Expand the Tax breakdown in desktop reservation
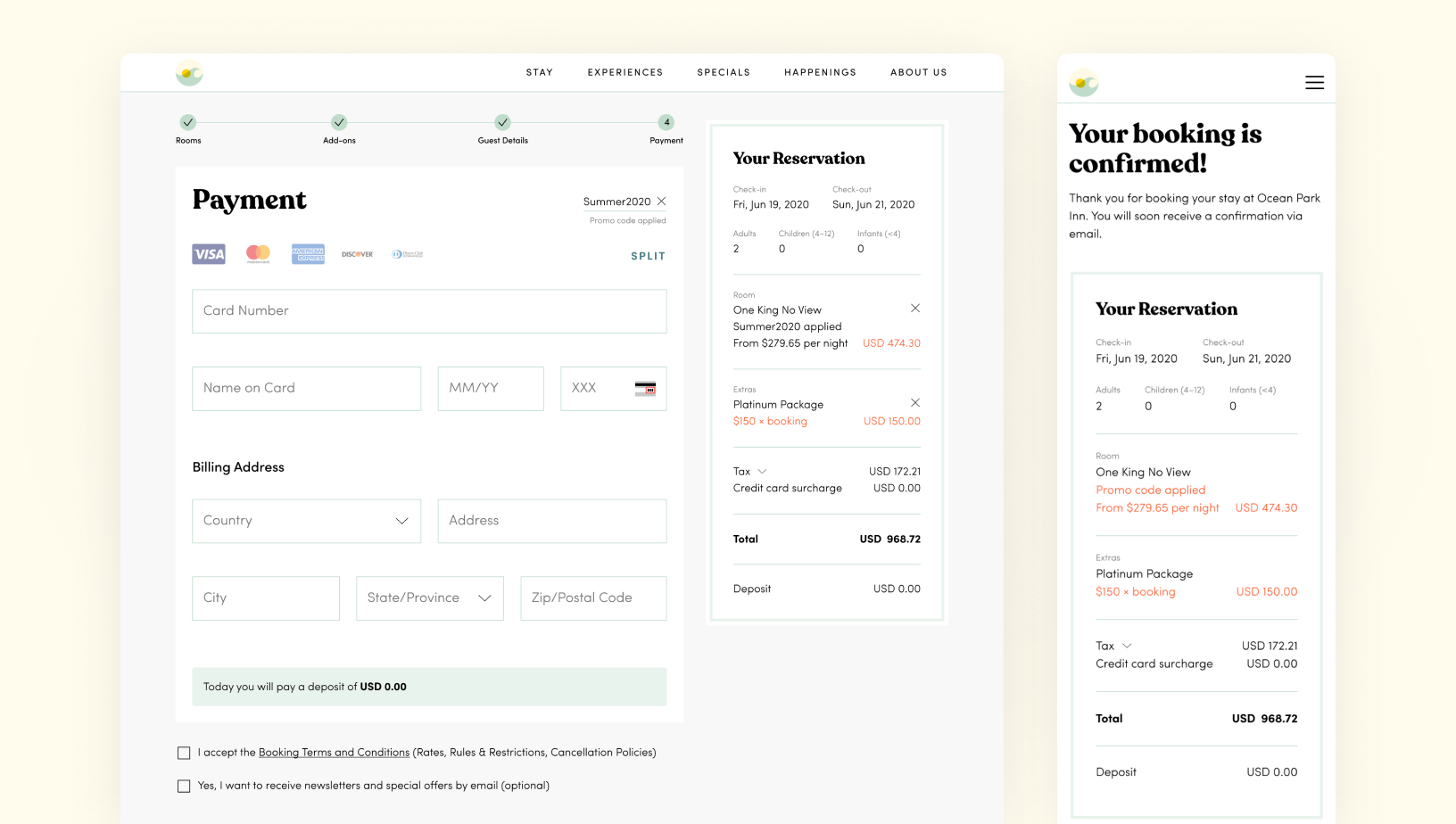This screenshot has height=824, width=1456. tap(762, 472)
